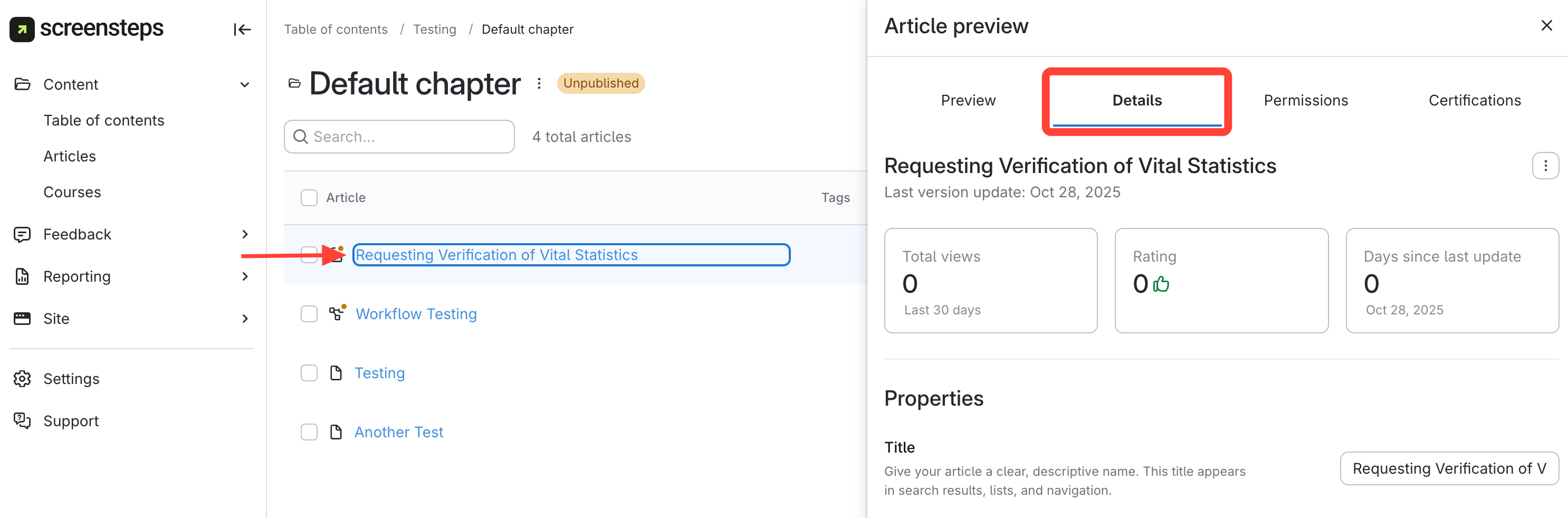
Task: Switch to the Permissions tab
Action: click(1305, 100)
